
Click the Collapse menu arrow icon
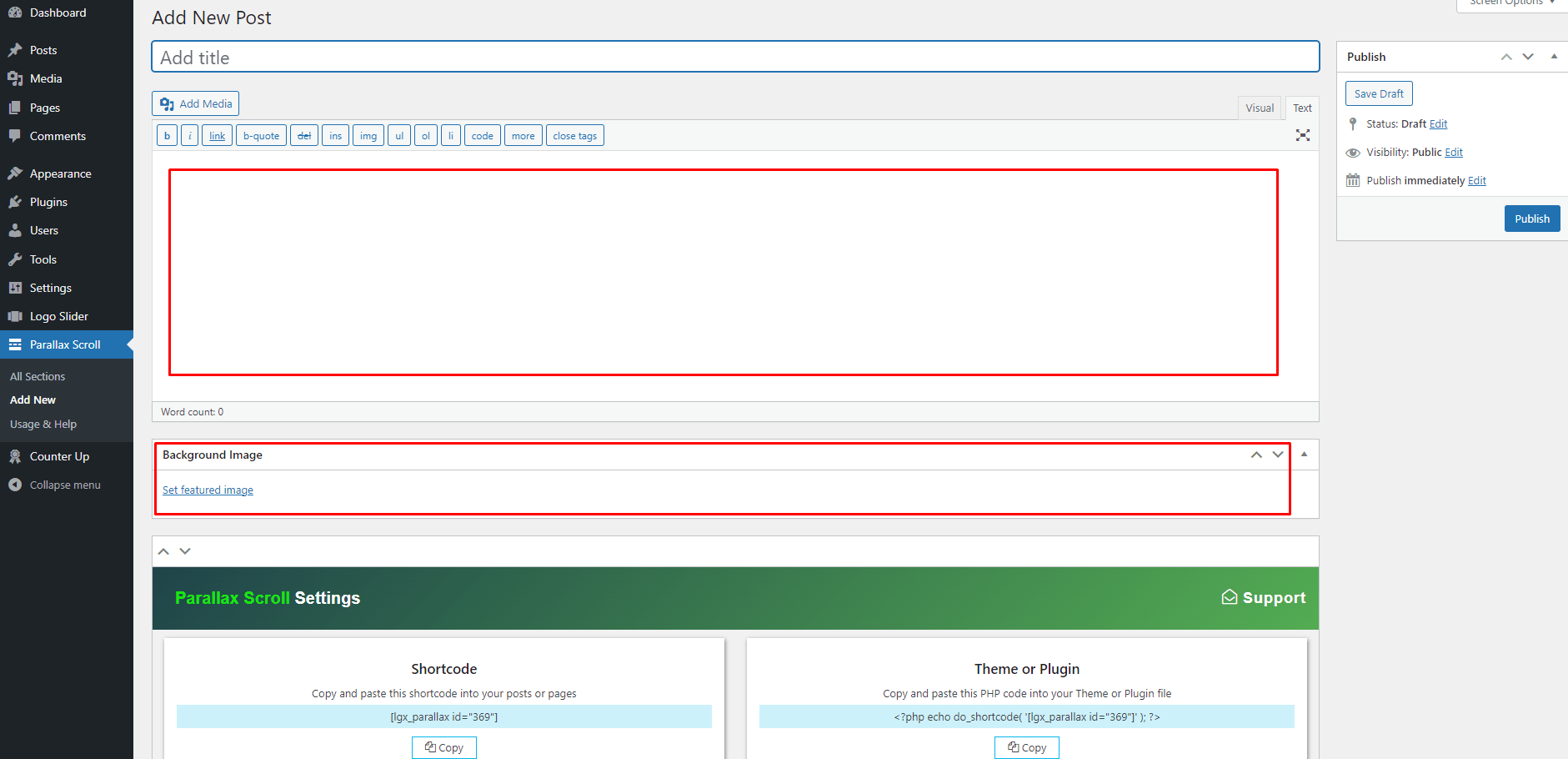15,485
